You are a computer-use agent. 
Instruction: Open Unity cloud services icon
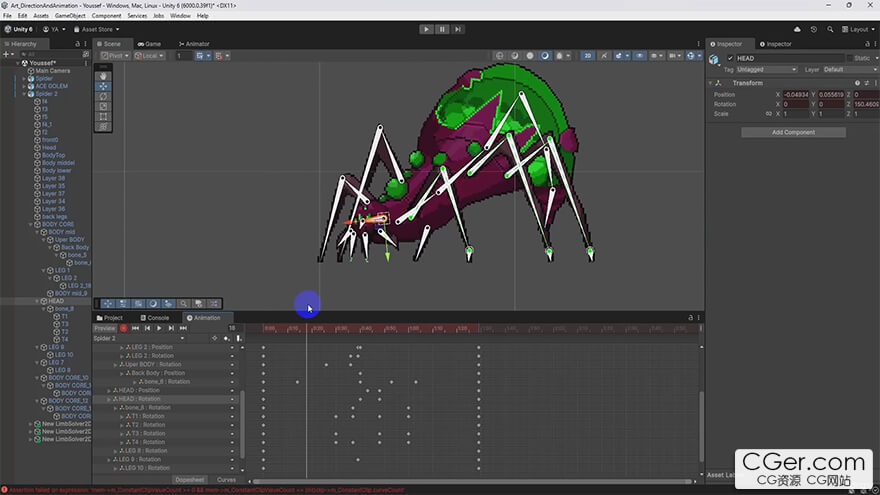click(x=797, y=29)
